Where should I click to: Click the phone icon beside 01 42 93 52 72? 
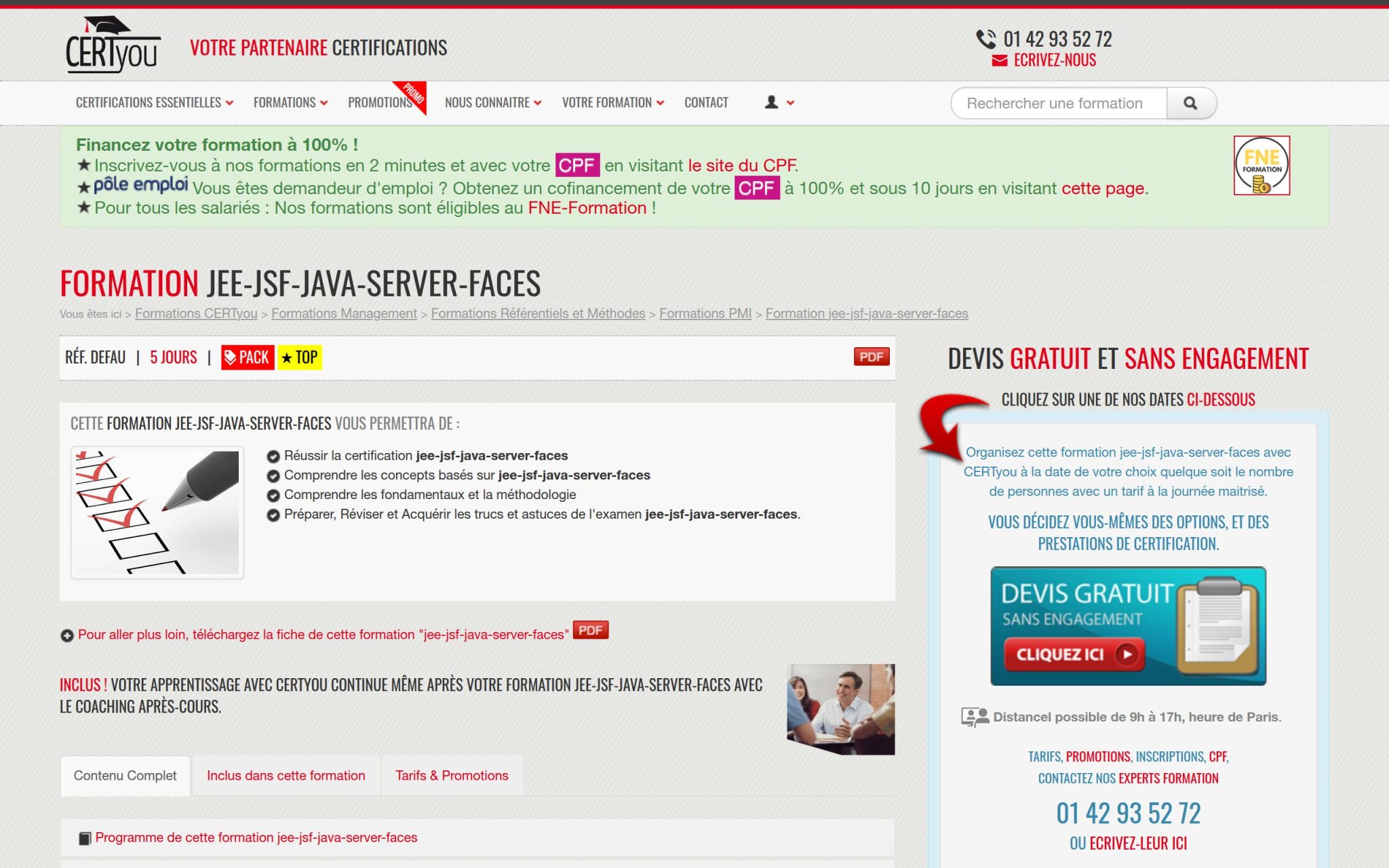pos(986,39)
